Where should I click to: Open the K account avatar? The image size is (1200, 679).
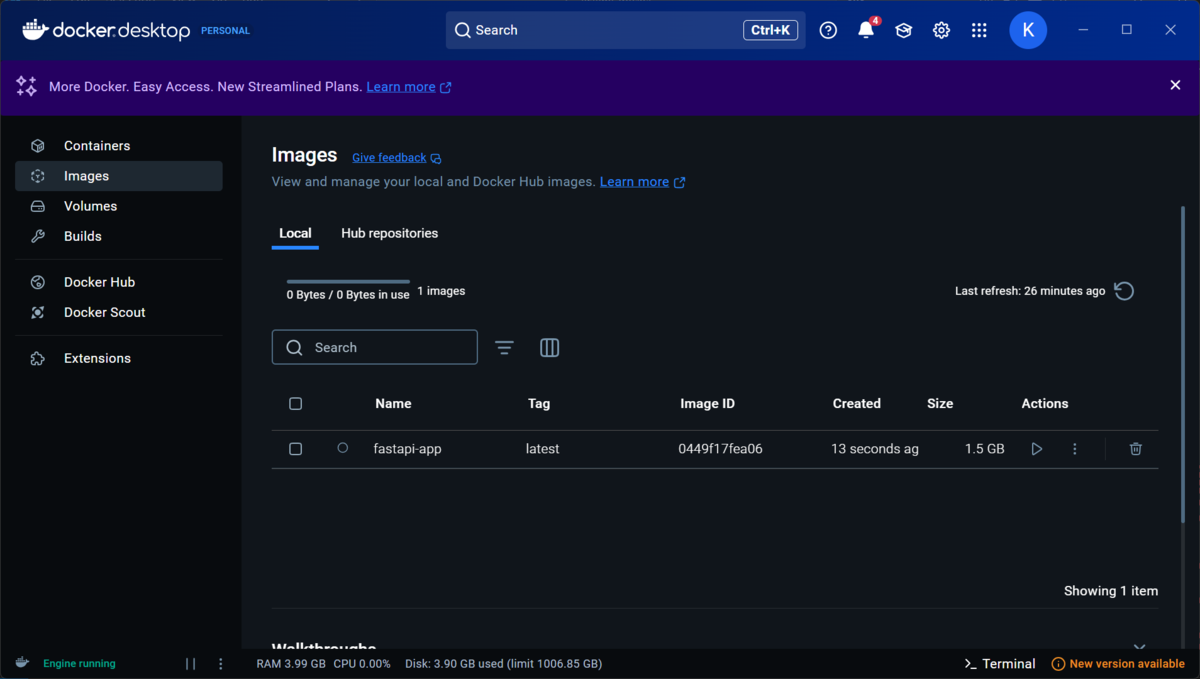click(x=1028, y=30)
